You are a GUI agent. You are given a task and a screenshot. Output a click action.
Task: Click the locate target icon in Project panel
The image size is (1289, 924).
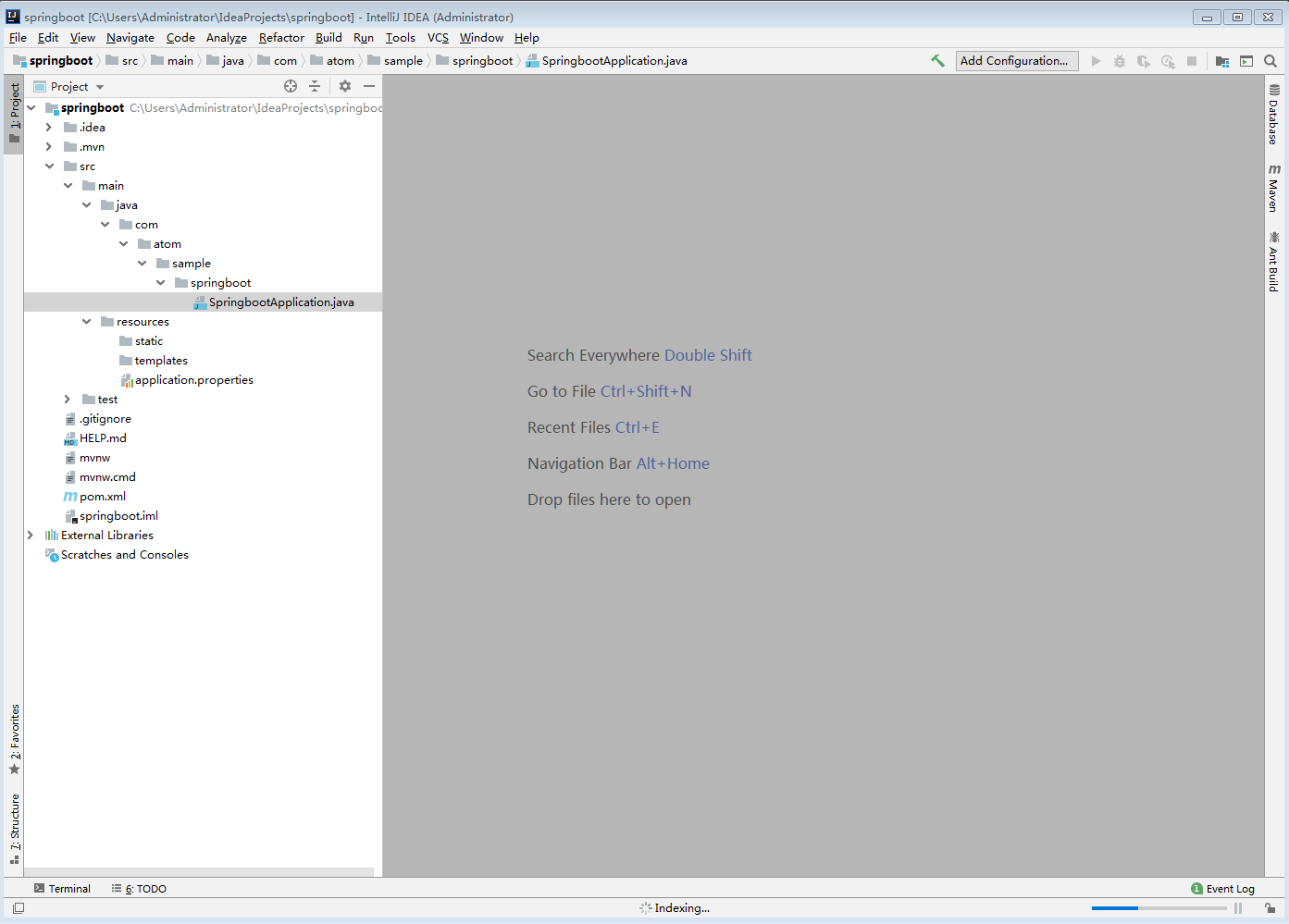[291, 86]
